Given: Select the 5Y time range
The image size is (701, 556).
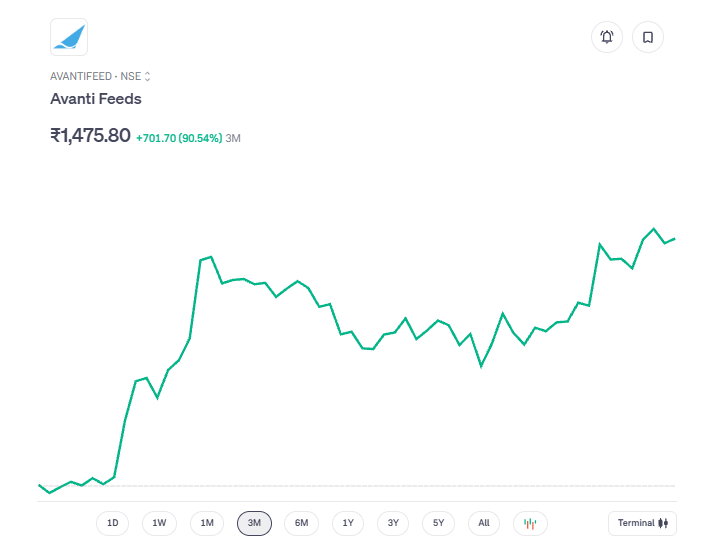Looking at the screenshot, I should (x=438, y=523).
